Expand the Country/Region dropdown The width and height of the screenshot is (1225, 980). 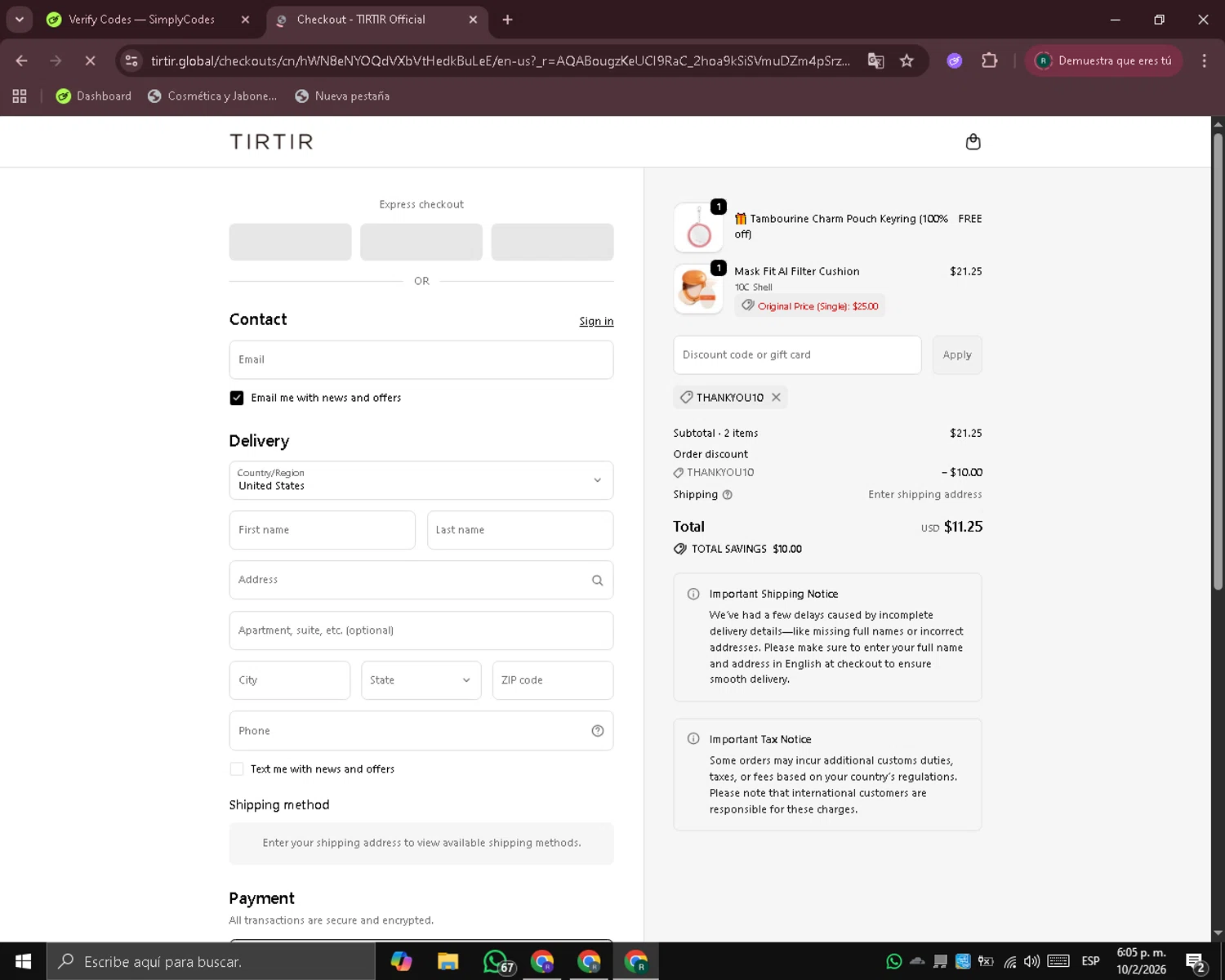click(421, 480)
